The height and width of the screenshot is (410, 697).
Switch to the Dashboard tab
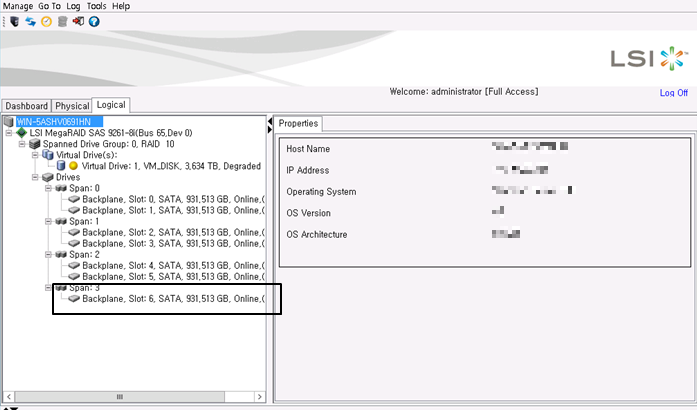[x=26, y=106]
